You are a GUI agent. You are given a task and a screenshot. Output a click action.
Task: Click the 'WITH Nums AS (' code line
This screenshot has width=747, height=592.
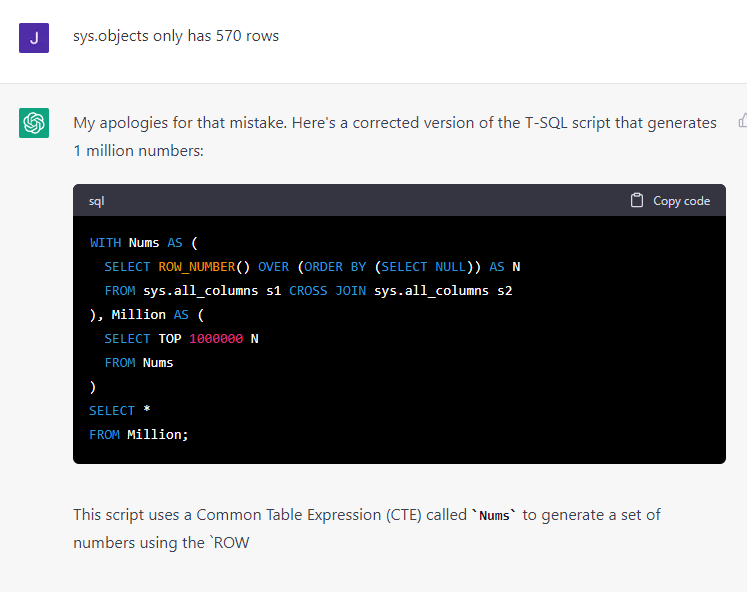point(144,242)
